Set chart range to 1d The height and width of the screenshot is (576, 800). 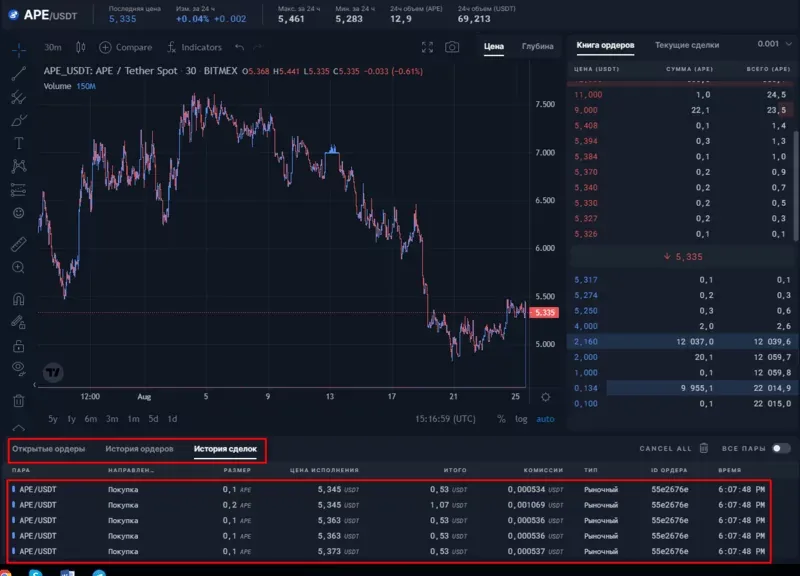tap(172, 419)
